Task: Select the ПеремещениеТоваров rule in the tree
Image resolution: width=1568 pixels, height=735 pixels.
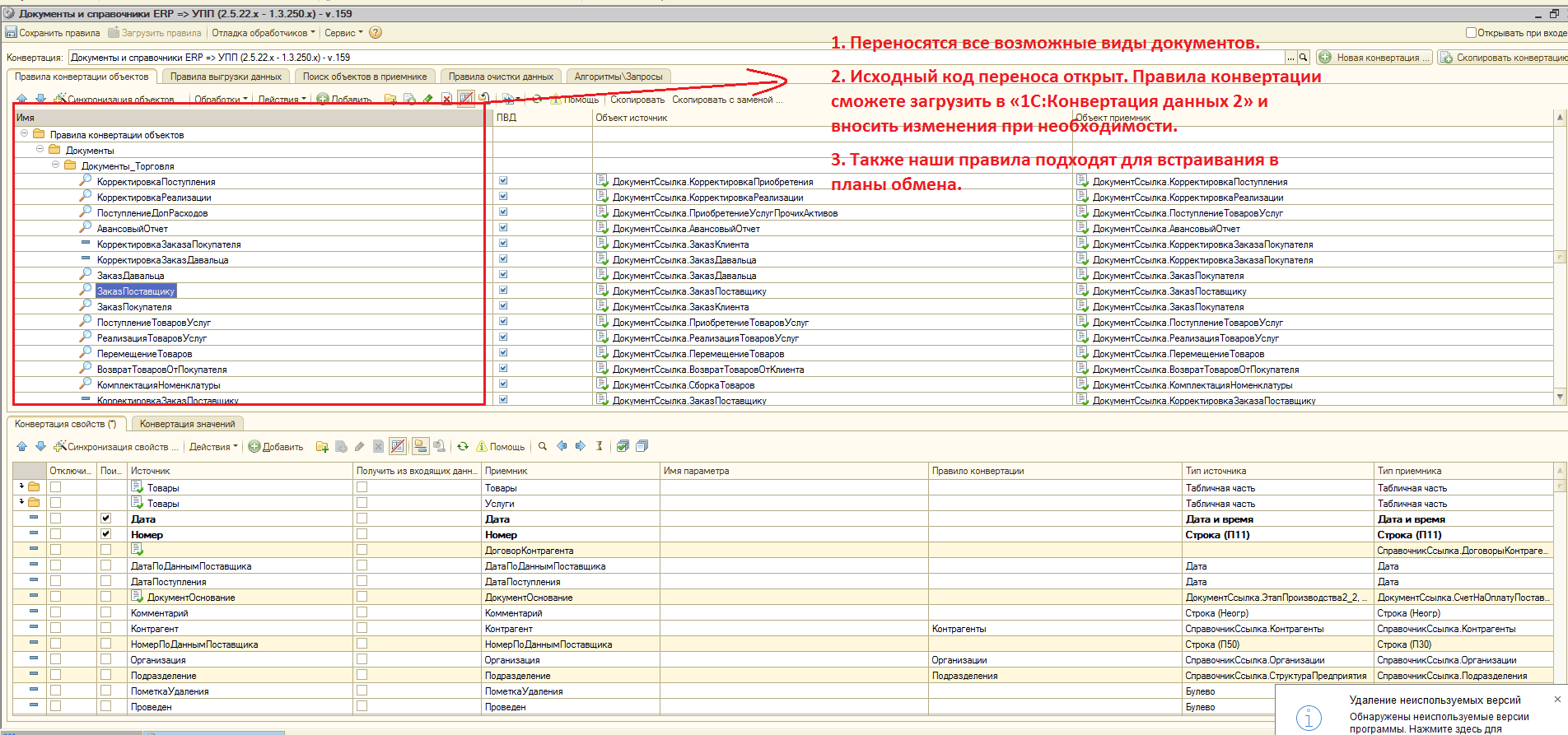Action: pyautogui.click(x=144, y=353)
